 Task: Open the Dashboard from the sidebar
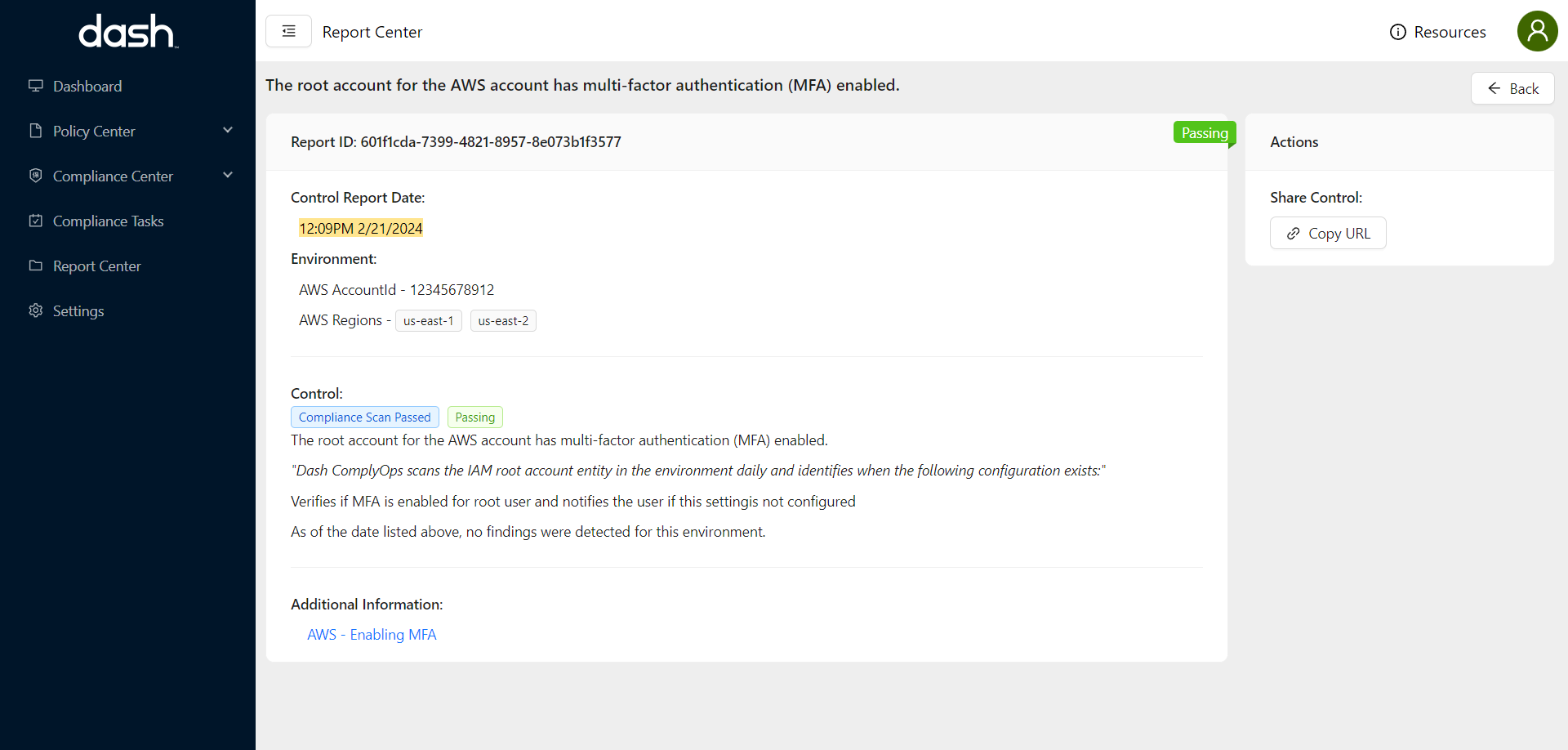tap(87, 86)
